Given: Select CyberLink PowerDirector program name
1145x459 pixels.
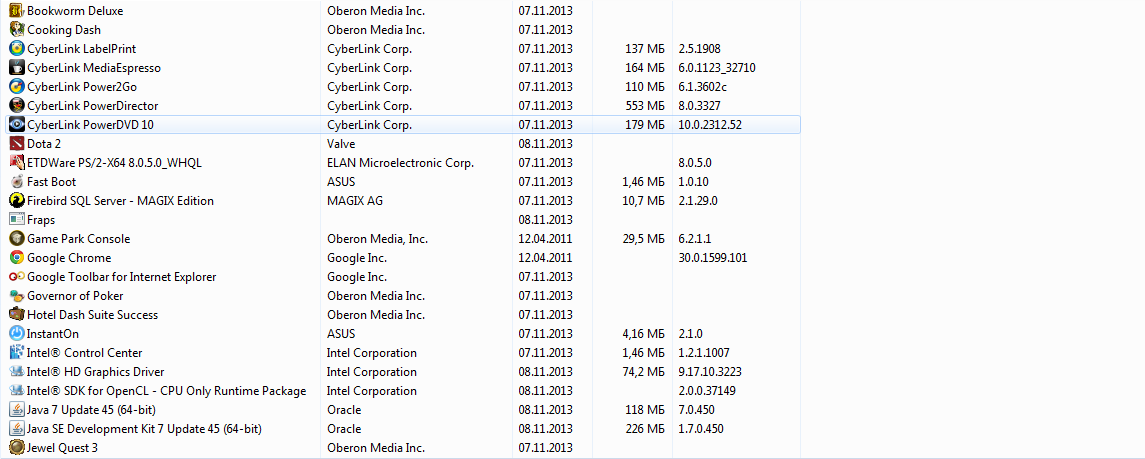Looking at the screenshot, I should point(93,106).
